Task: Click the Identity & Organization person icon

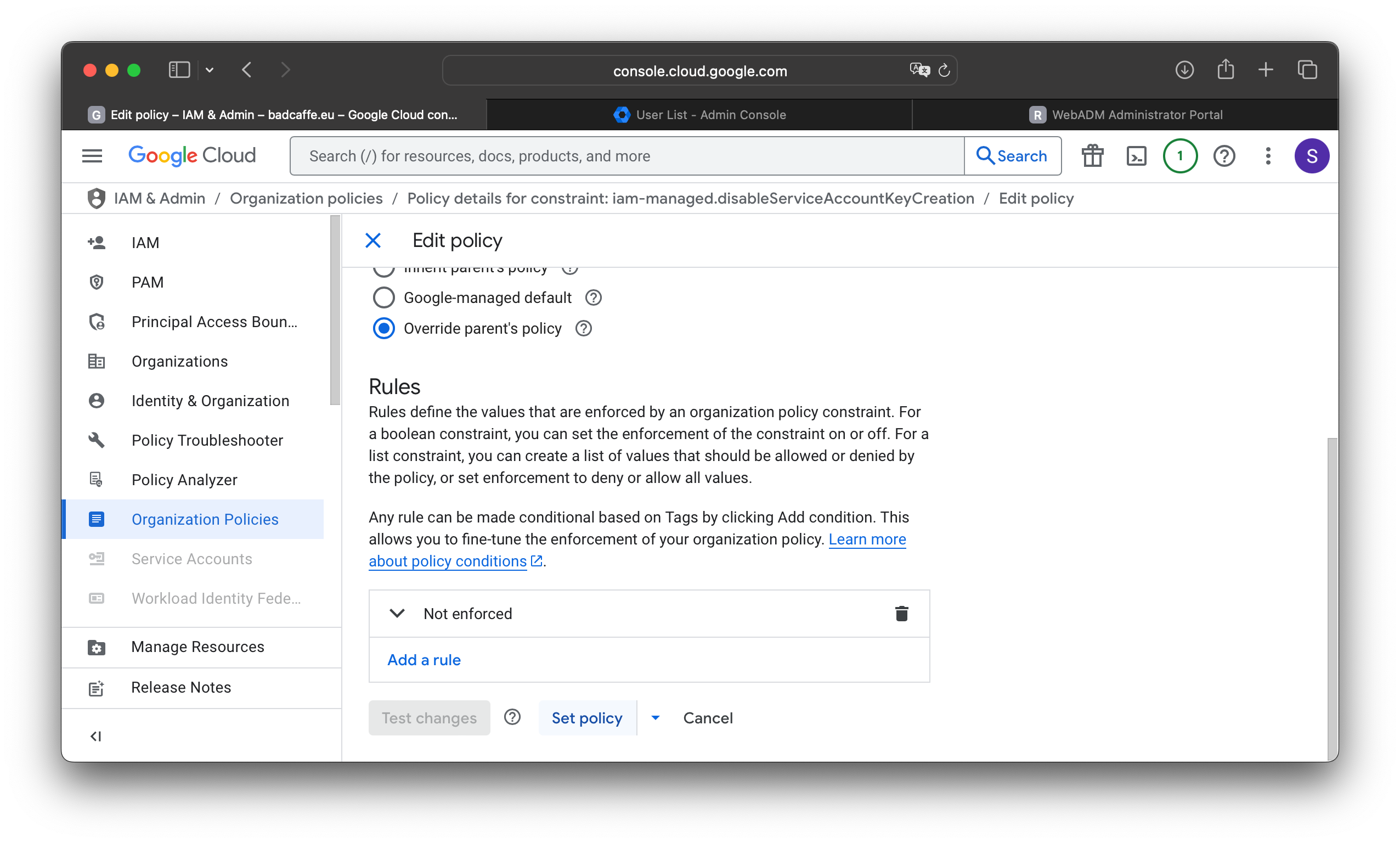Action: [x=97, y=401]
